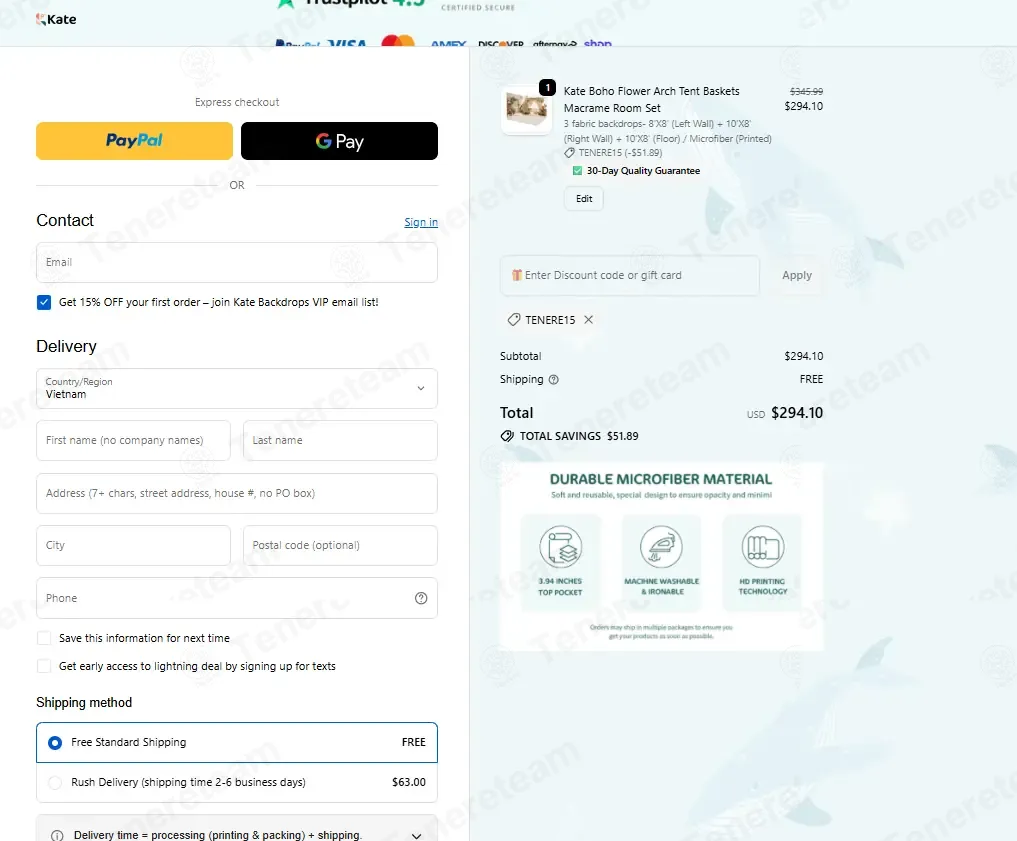Click the discount tag icon under product description

[x=569, y=153]
